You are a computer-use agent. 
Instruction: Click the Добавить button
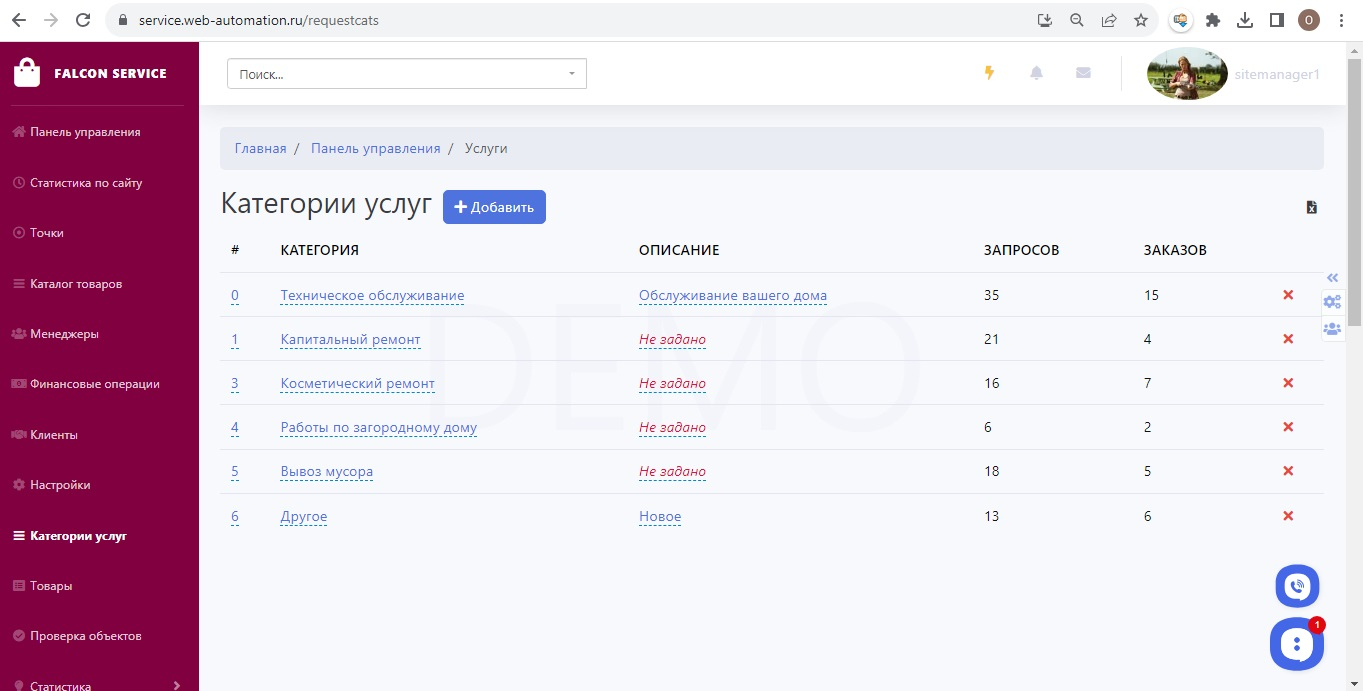pyautogui.click(x=494, y=207)
